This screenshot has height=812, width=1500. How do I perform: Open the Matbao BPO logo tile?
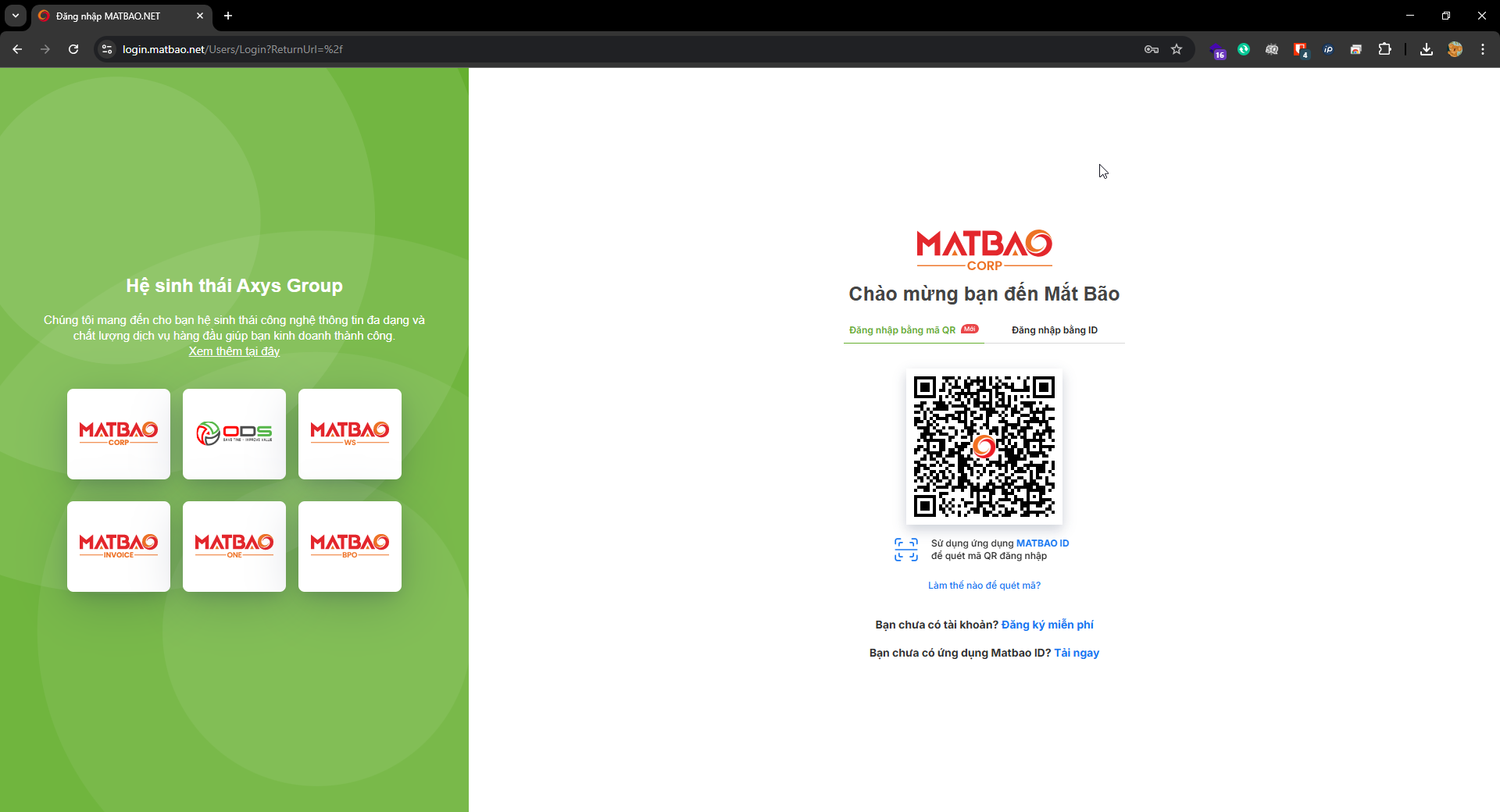coord(350,546)
